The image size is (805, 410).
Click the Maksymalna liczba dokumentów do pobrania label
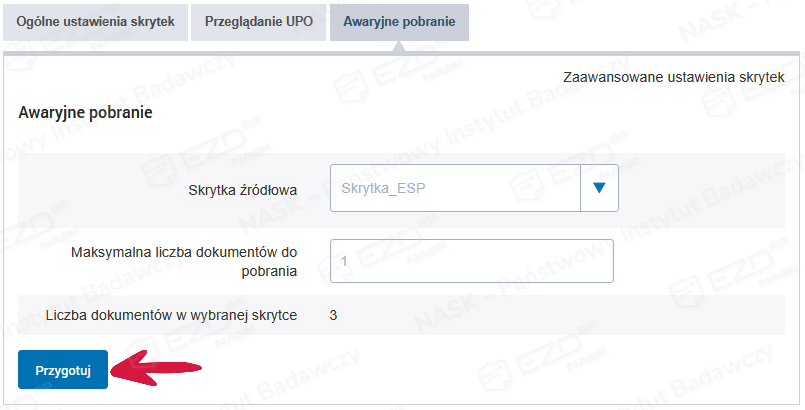(x=184, y=261)
